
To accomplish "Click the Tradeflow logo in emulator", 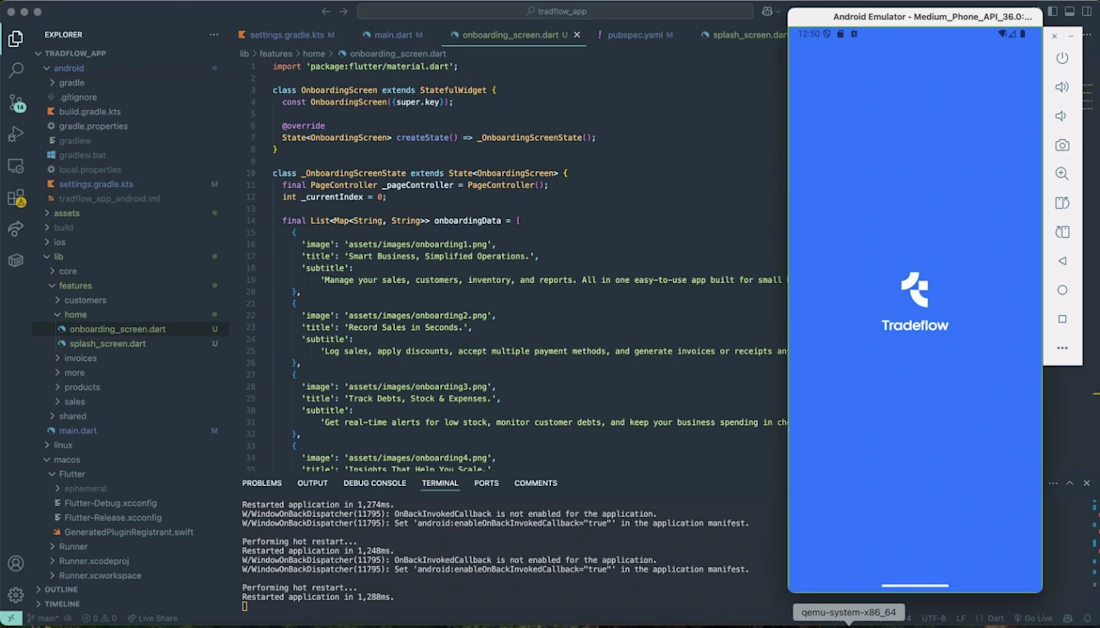I will [x=915, y=302].
